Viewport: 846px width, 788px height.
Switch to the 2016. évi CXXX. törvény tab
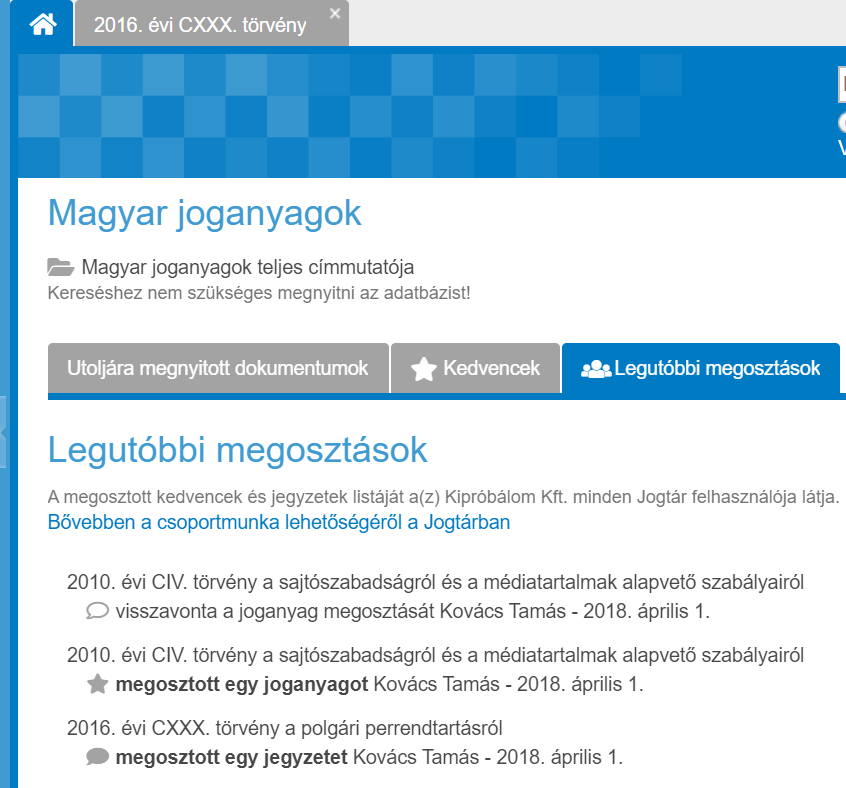pyautogui.click(x=200, y=25)
